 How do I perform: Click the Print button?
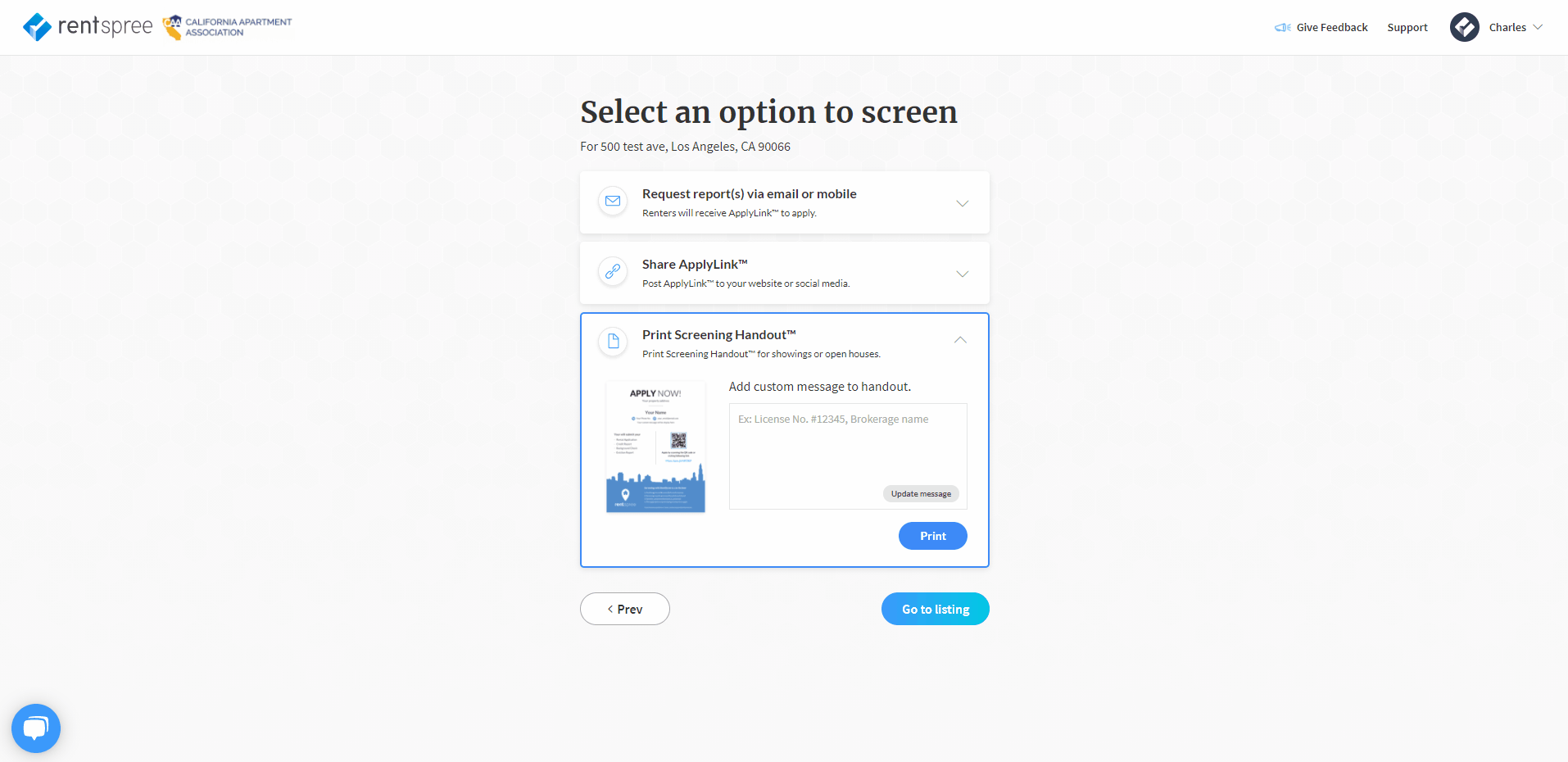point(933,536)
